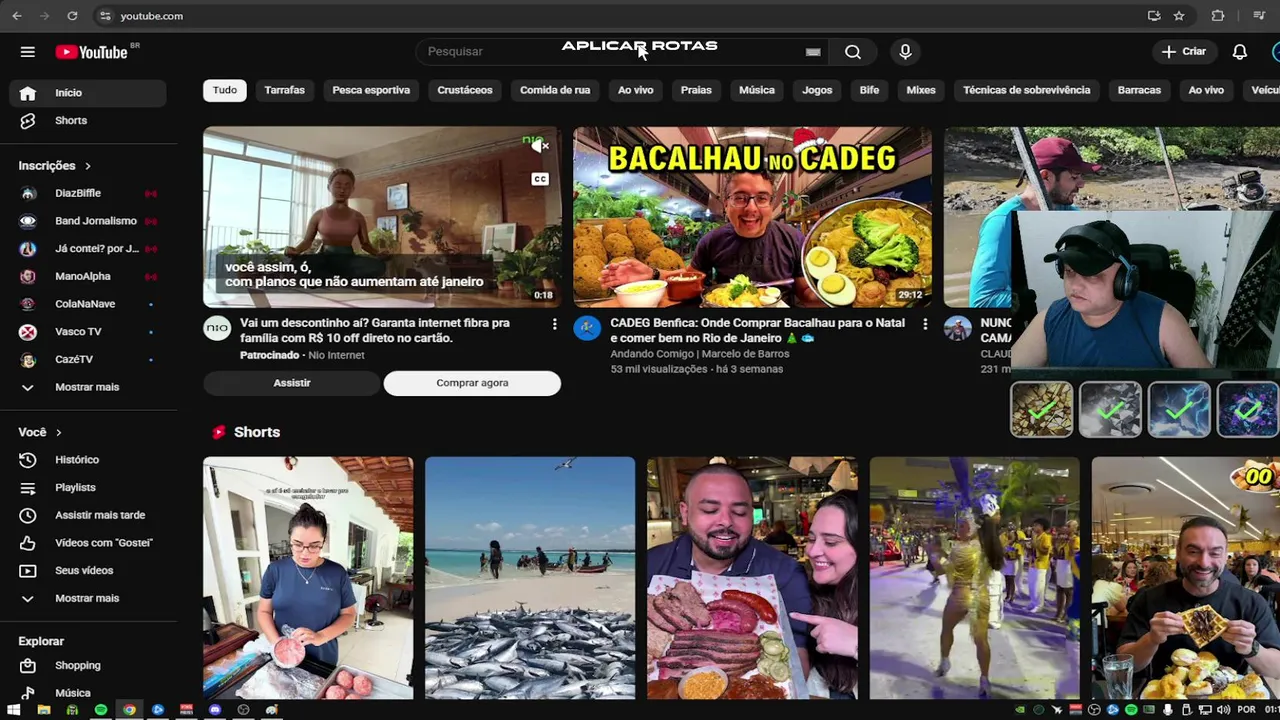Go to Início in the sidebar
Viewport: 1280px width, 720px height.
coord(88,93)
